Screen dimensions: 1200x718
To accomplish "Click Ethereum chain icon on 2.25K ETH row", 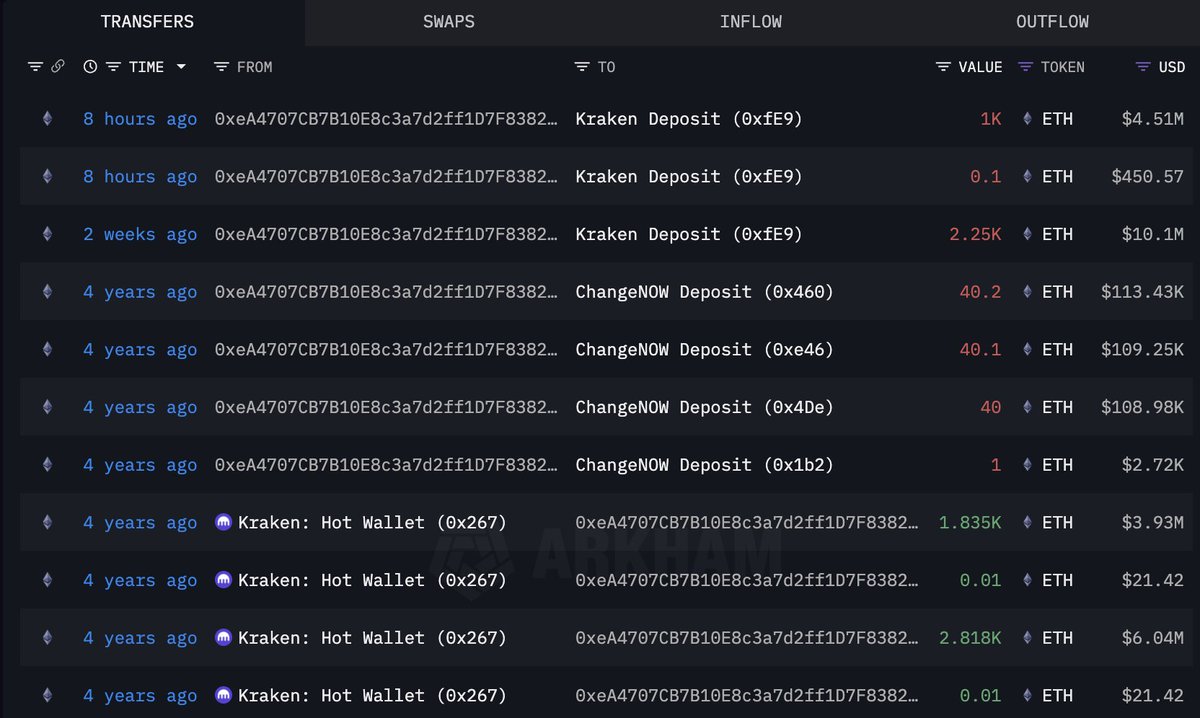I will tap(47, 234).
